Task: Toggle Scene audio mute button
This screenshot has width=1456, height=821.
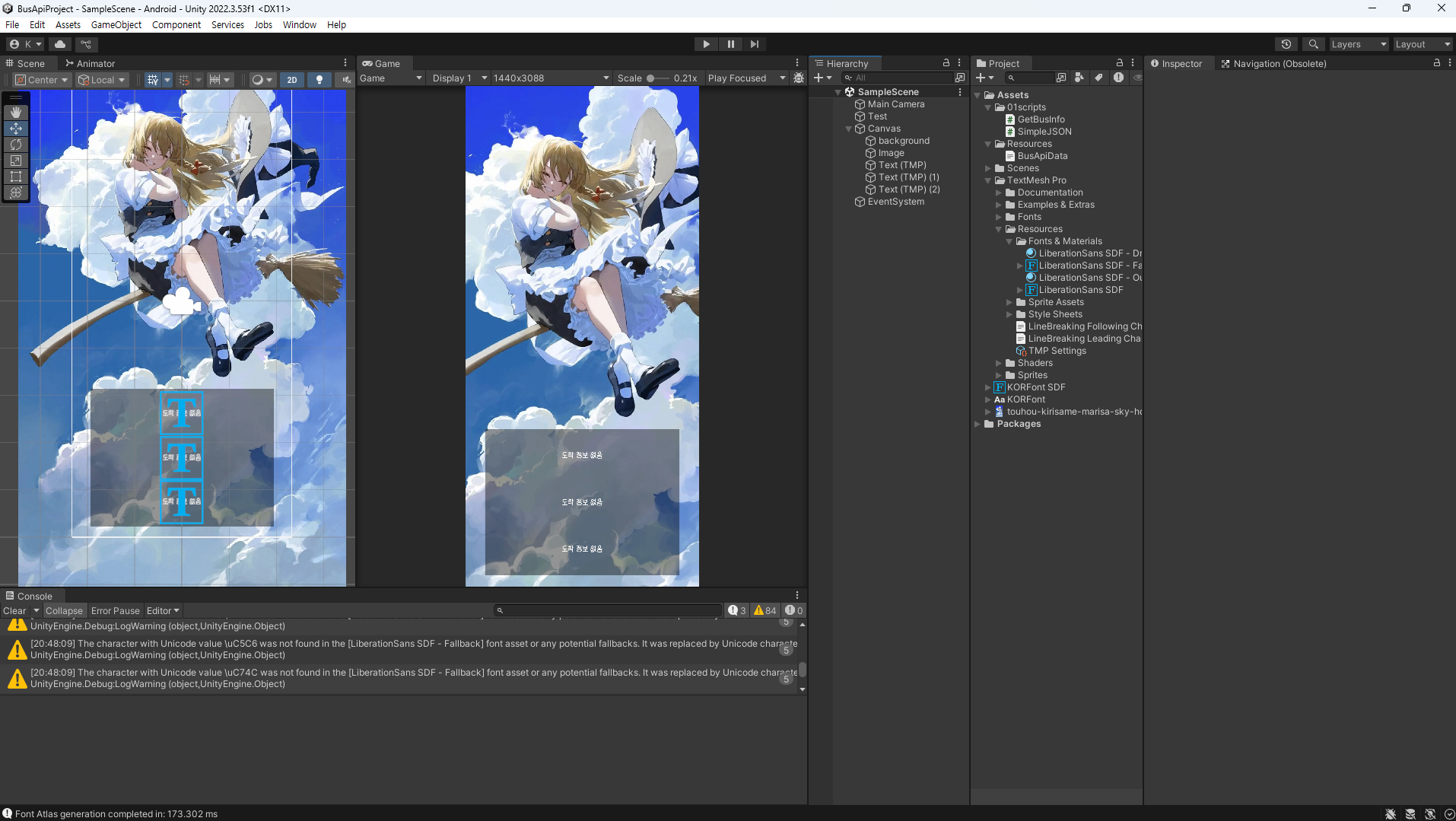Action: [x=346, y=80]
